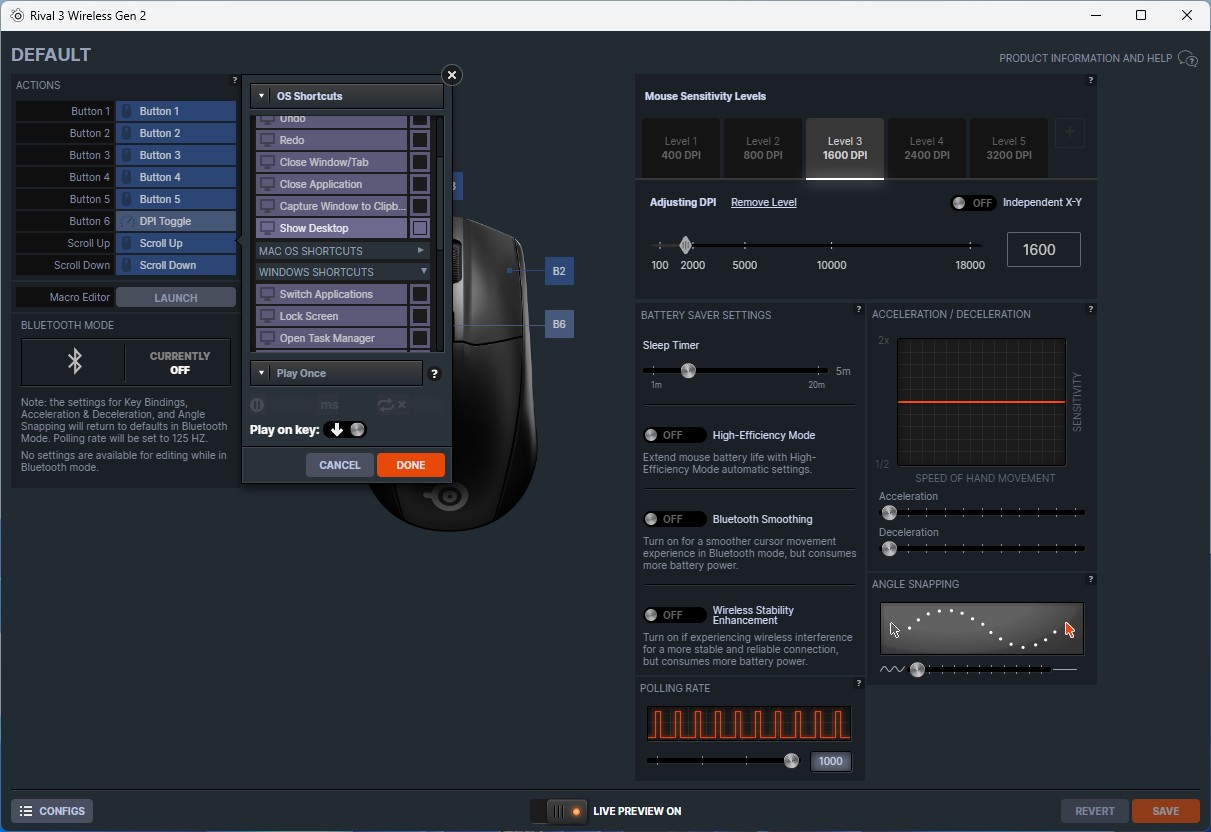Add a new sensitivity level with plus icon
1211x832 pixels.
tap(1069, 132)
